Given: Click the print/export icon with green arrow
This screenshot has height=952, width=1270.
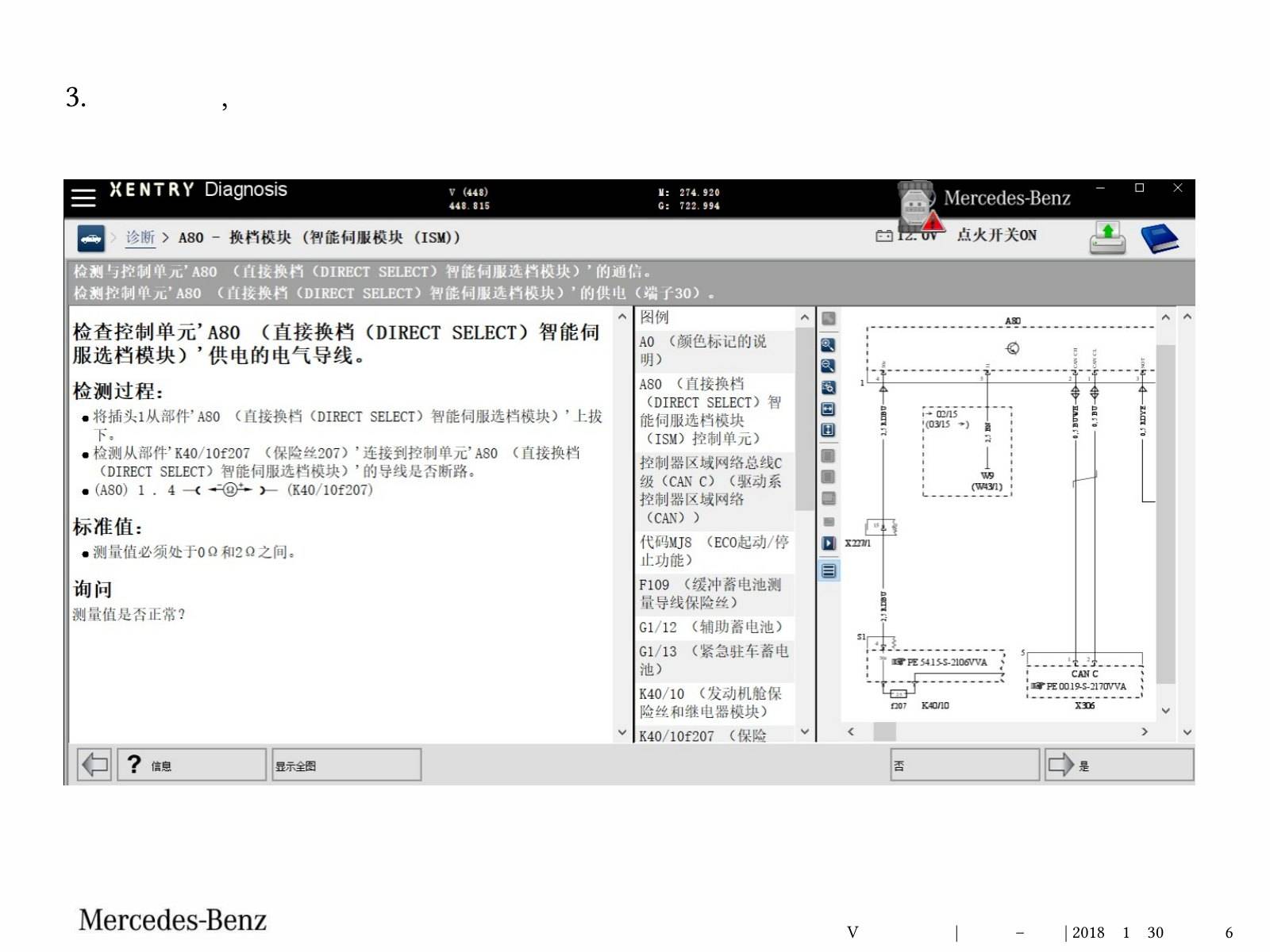Looking at the screenshot, I should tap(1108, 237).
